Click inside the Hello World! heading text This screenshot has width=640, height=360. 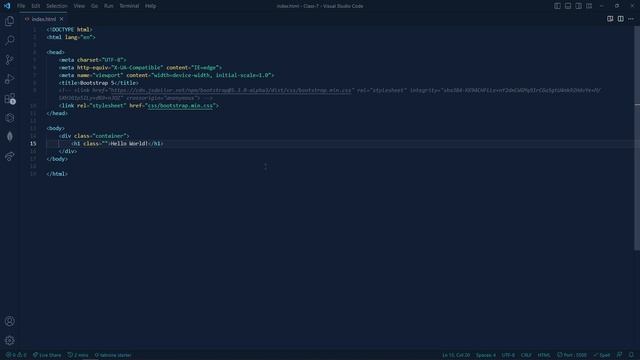(x=129, y=144)
